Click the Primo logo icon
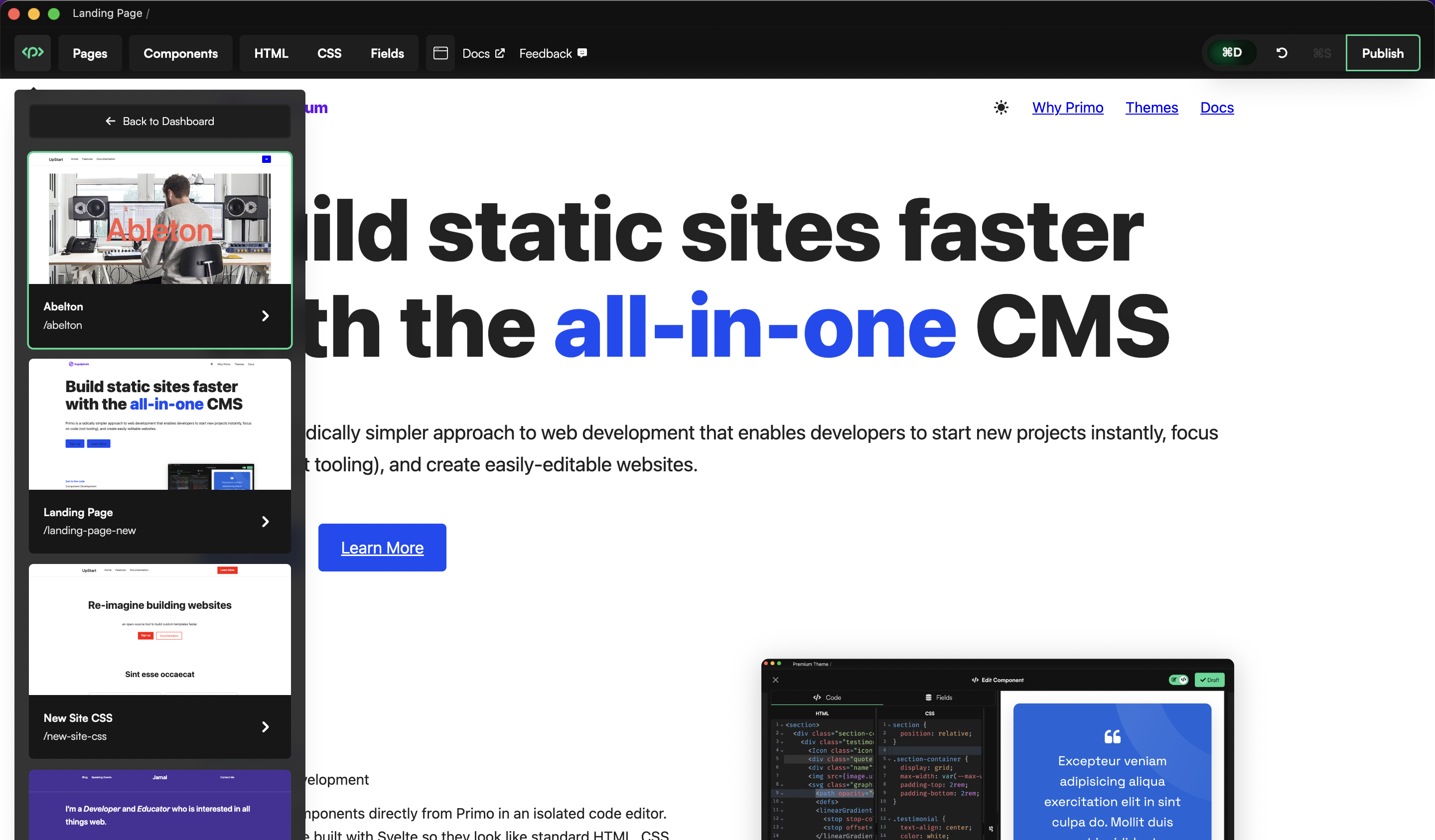The image size is (1435, 840). click(x=32, y=53)
